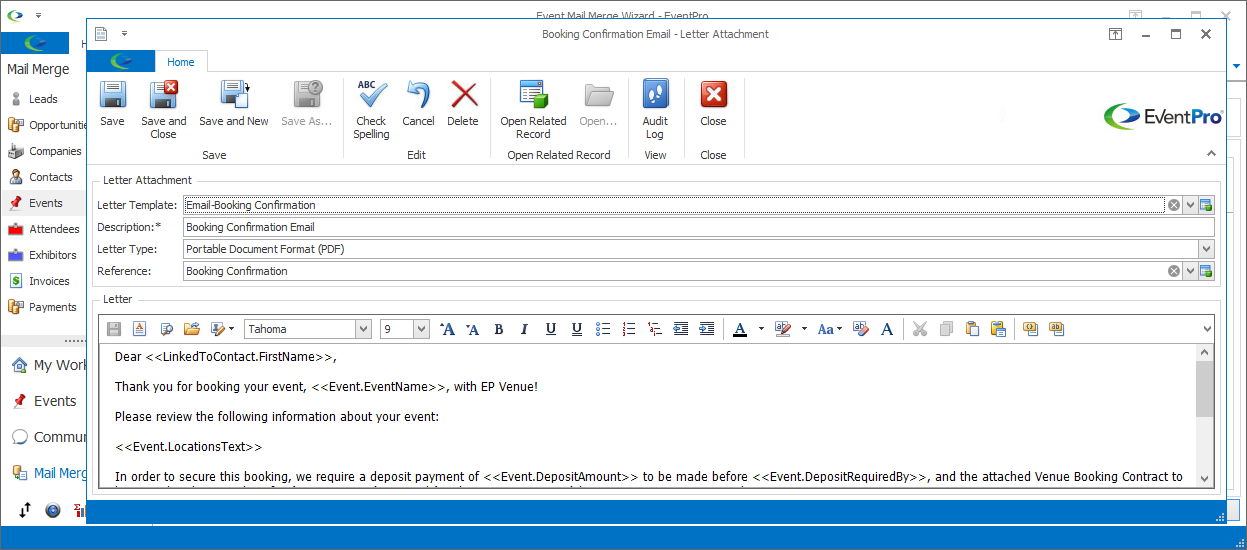Clear the Letter Template field
The width and height of the screenshot is (1247, 550).
click(x=1174, y=205)
